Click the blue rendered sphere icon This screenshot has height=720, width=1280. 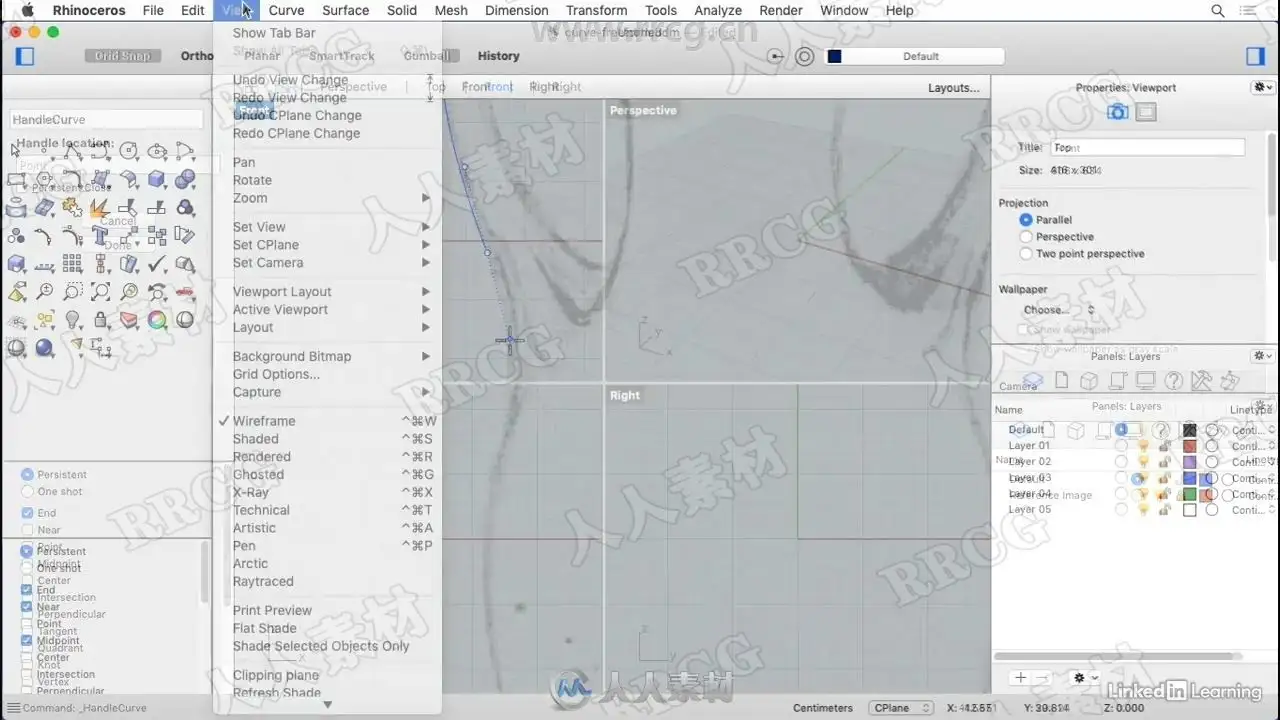(x=44, y=348)
